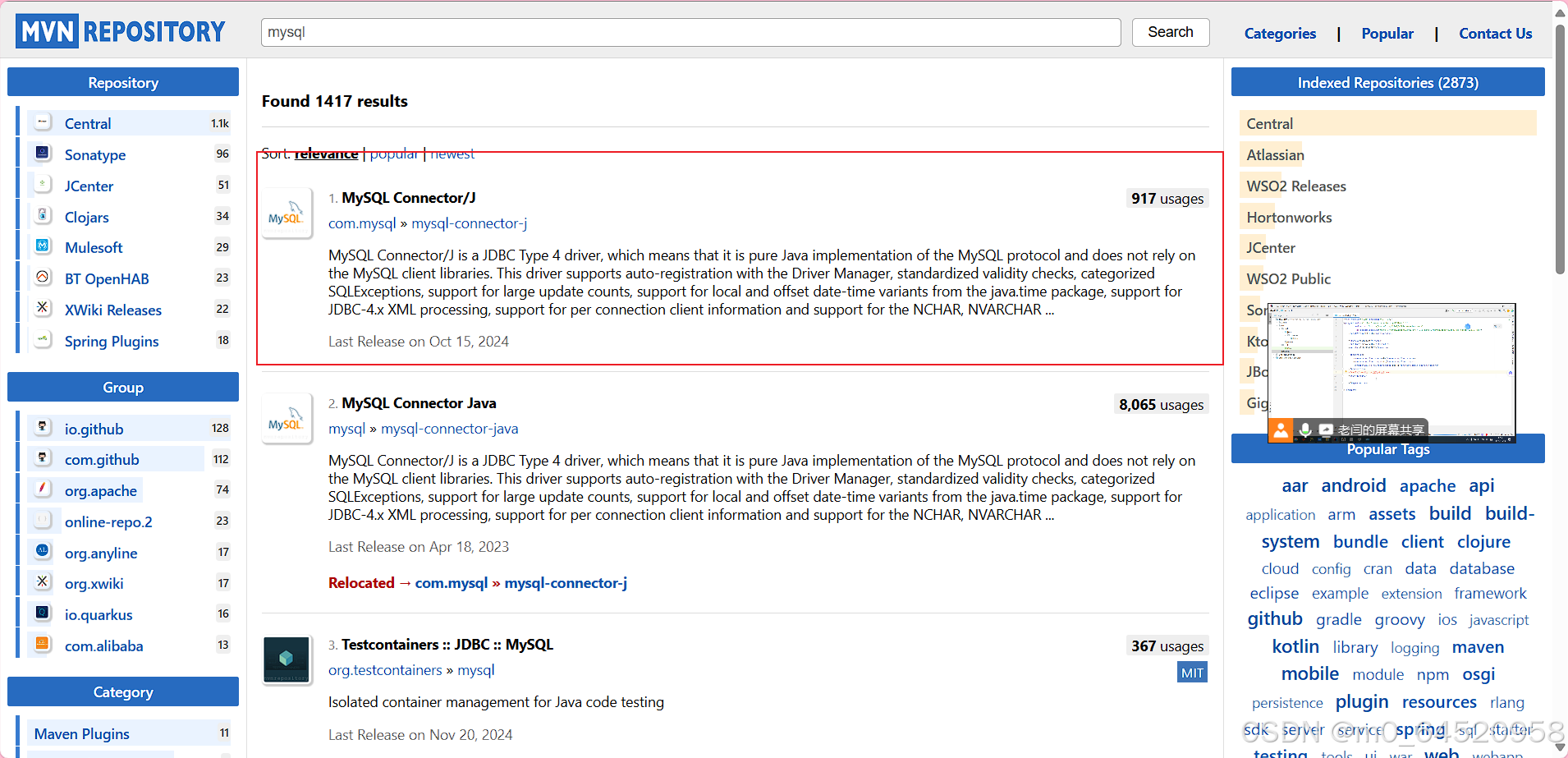
Task: Click the io.quarkus group icon
Action: 43,613
